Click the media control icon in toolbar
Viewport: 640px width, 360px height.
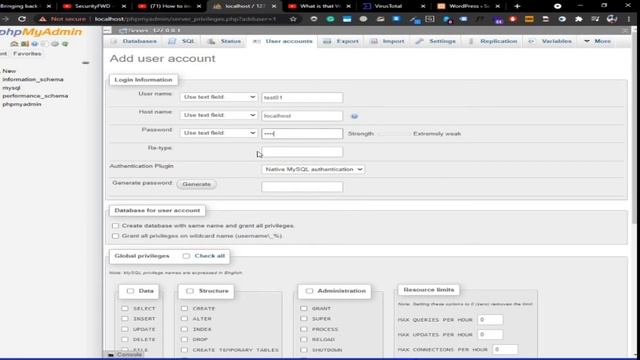pyautogui.click(x=595, y=19)
